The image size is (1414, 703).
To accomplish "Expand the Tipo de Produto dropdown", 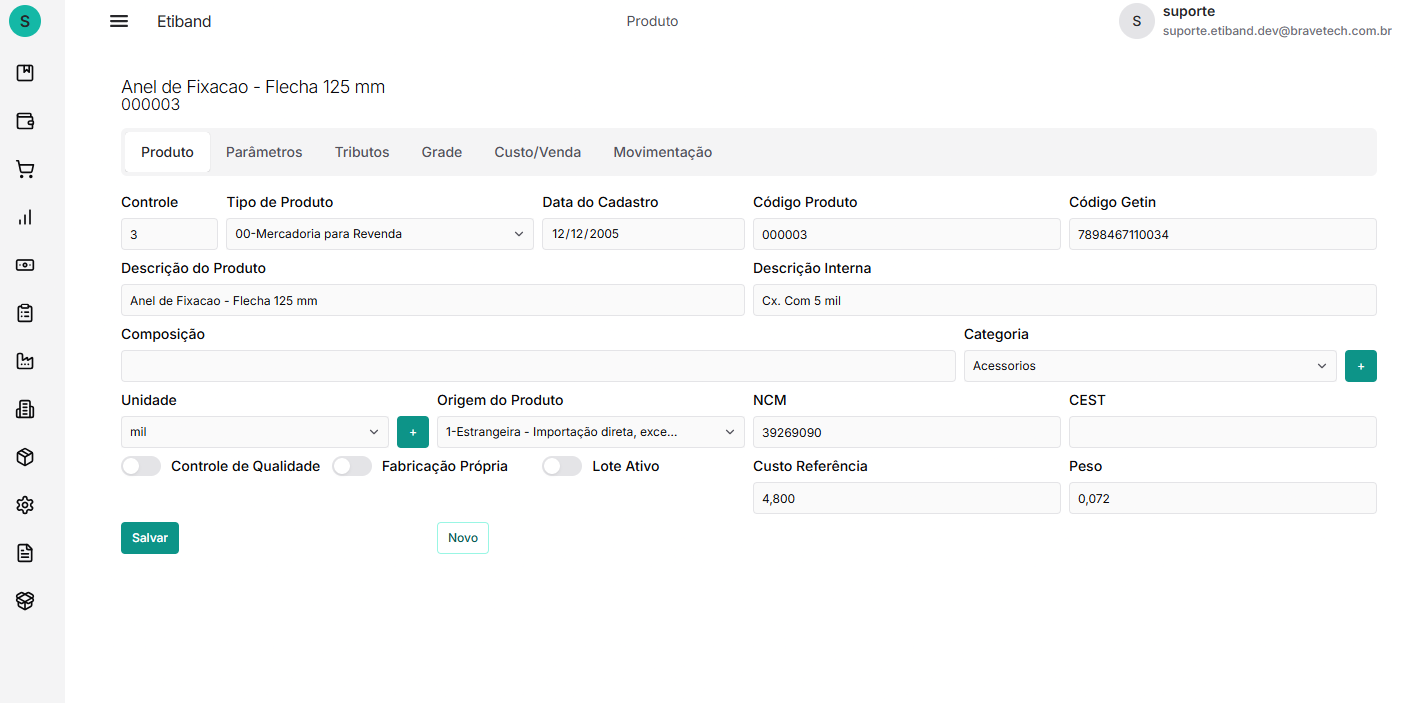I will coord(379,234).
